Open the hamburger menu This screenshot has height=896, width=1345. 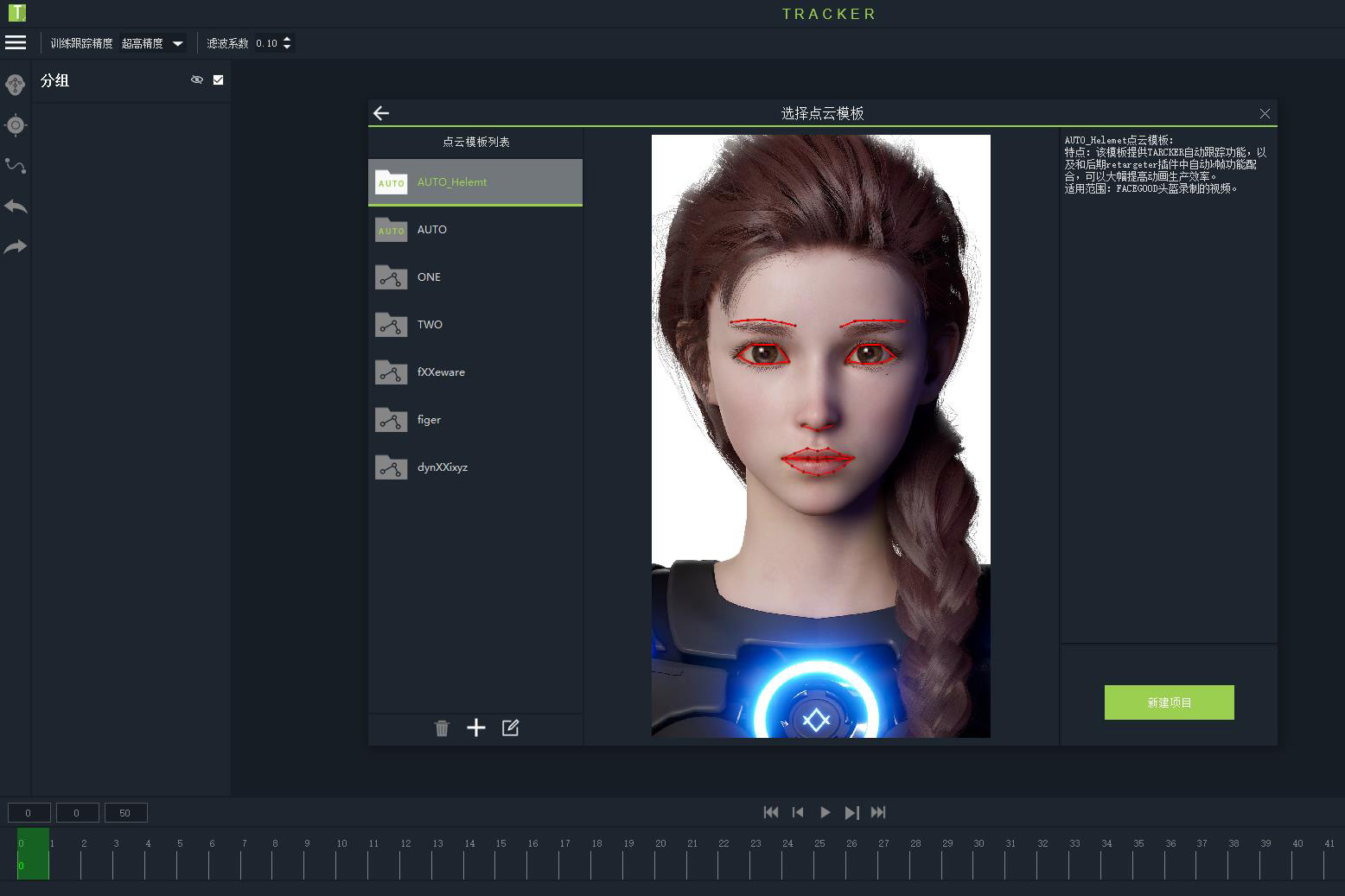(x=16, y=42)
